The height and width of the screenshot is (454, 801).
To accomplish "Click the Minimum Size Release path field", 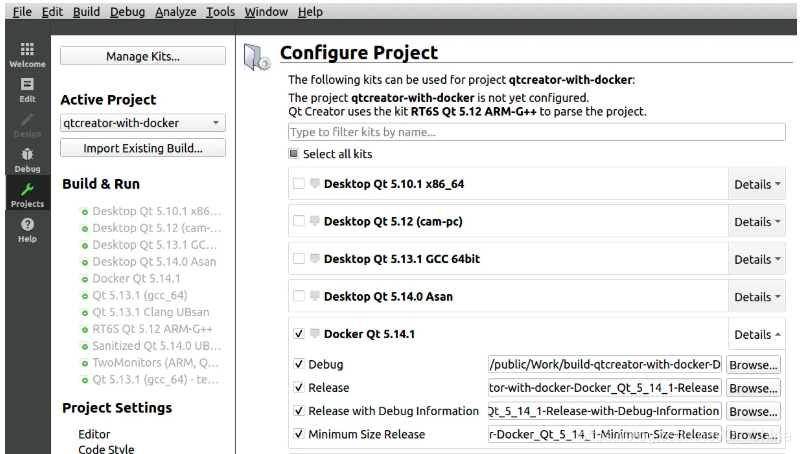I will [605, 434].
